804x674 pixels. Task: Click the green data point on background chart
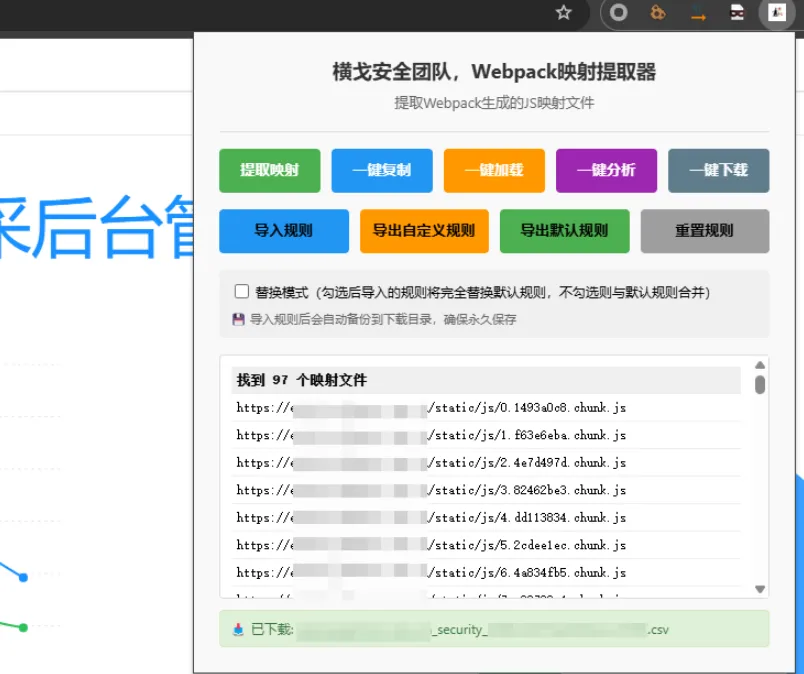point(23,627)
